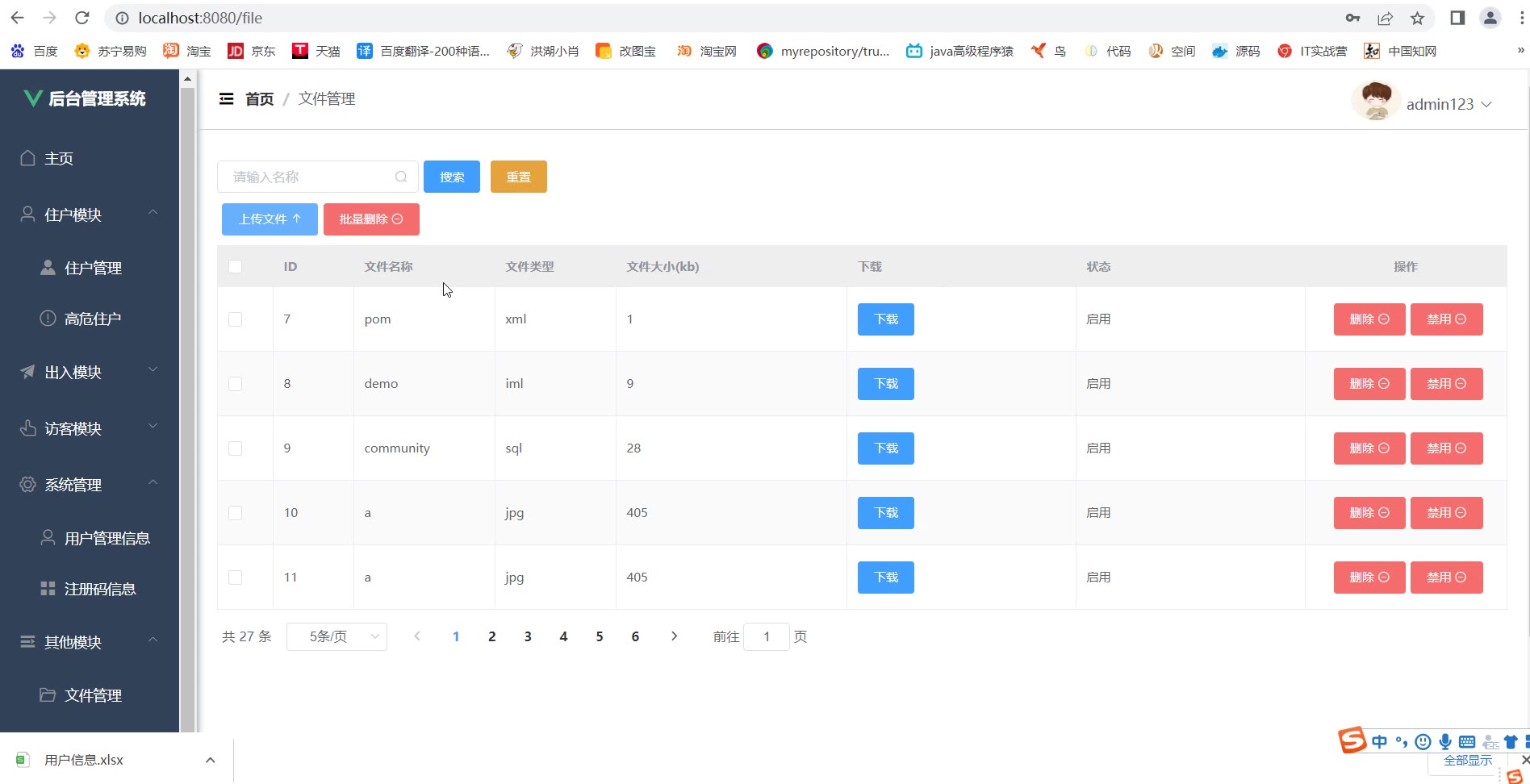Image resolution: width=1530 pixels, height=784 pixels.
Task: Click the paper plane icon of 出入模块
Action: (28, 371)
